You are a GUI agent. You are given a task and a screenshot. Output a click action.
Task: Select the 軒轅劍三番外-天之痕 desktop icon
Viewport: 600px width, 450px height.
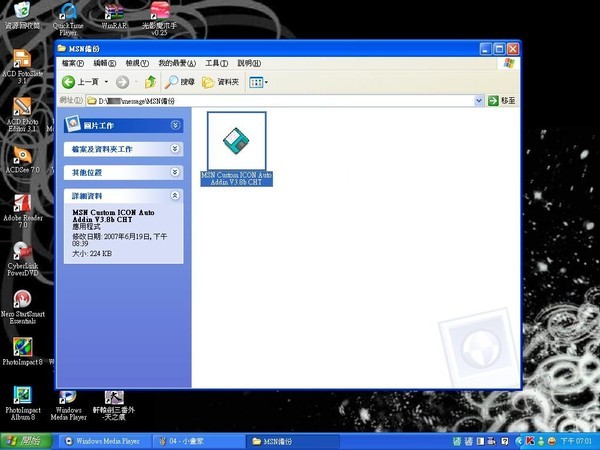pyautogui.click(x=114, y=406)
